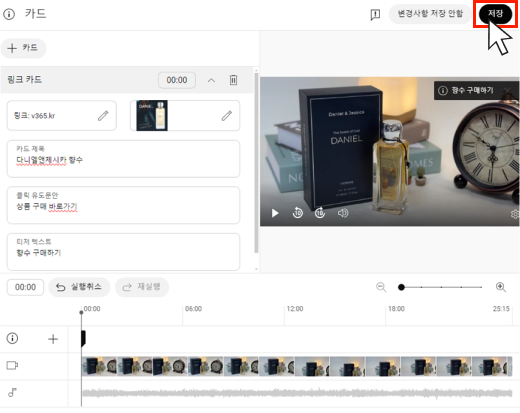The image size is (520, 413).
Task: Click the 실행취소 undo button
Action: [79, 287]
